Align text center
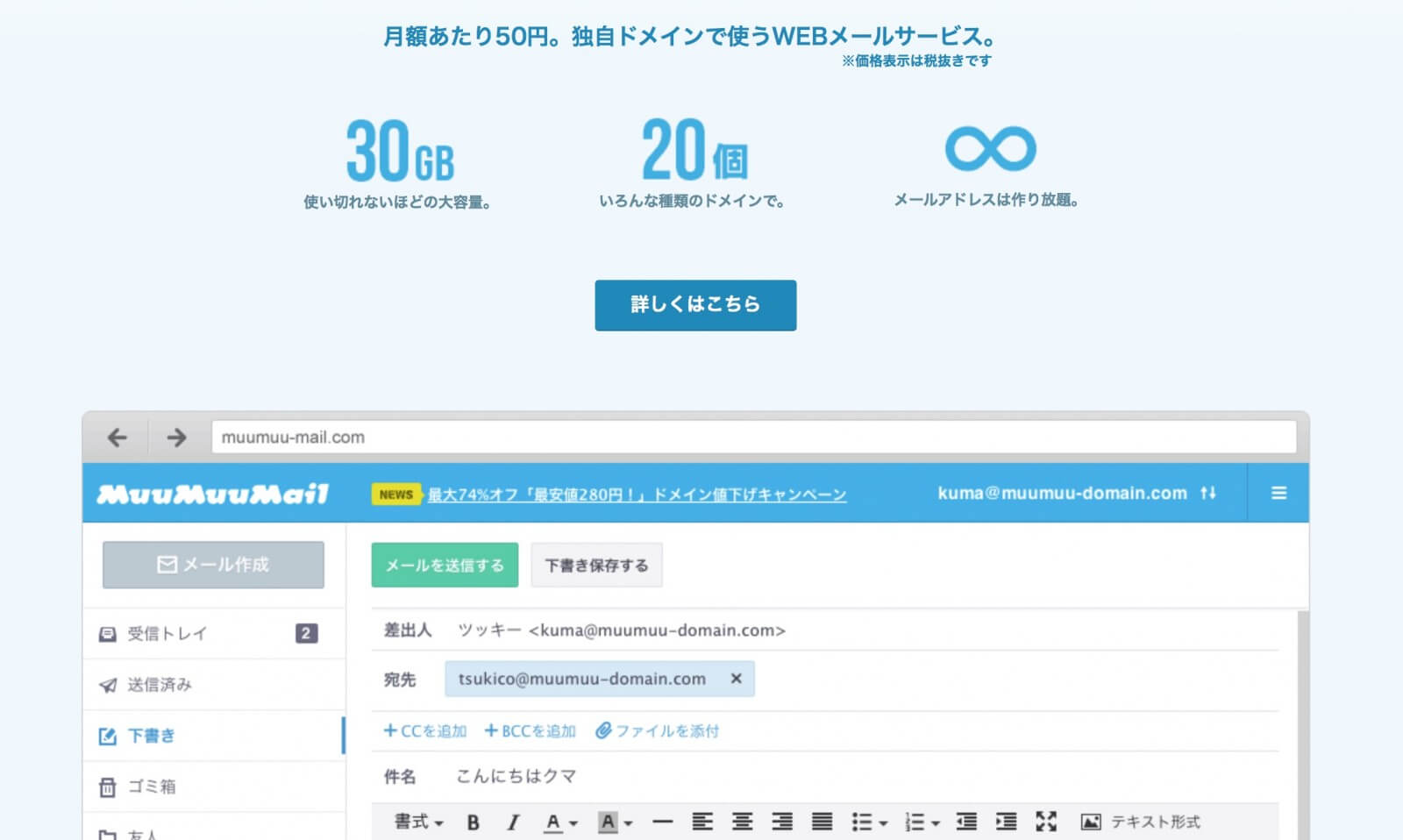Viewport: 1403px width, 840px height. (x=742, y=822)
